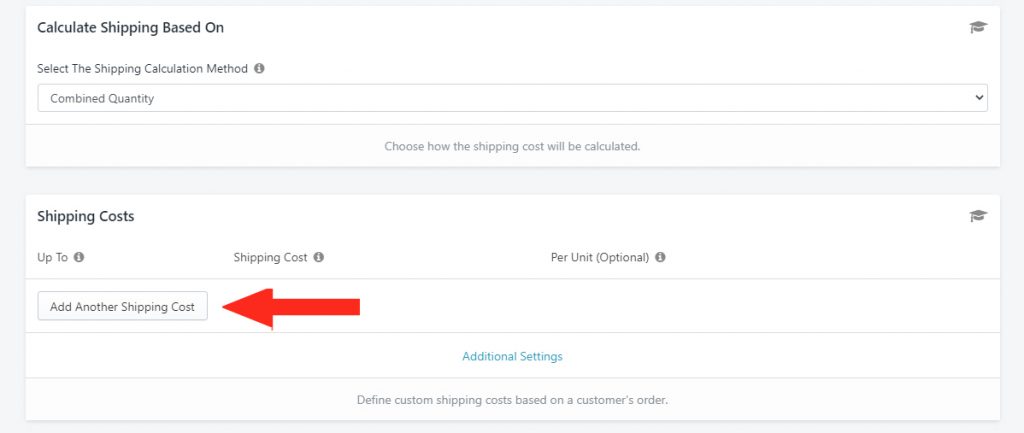1024x433 pixels.
Task: Select the Calculate Shipping Based On heading
Action: point(131,27)
